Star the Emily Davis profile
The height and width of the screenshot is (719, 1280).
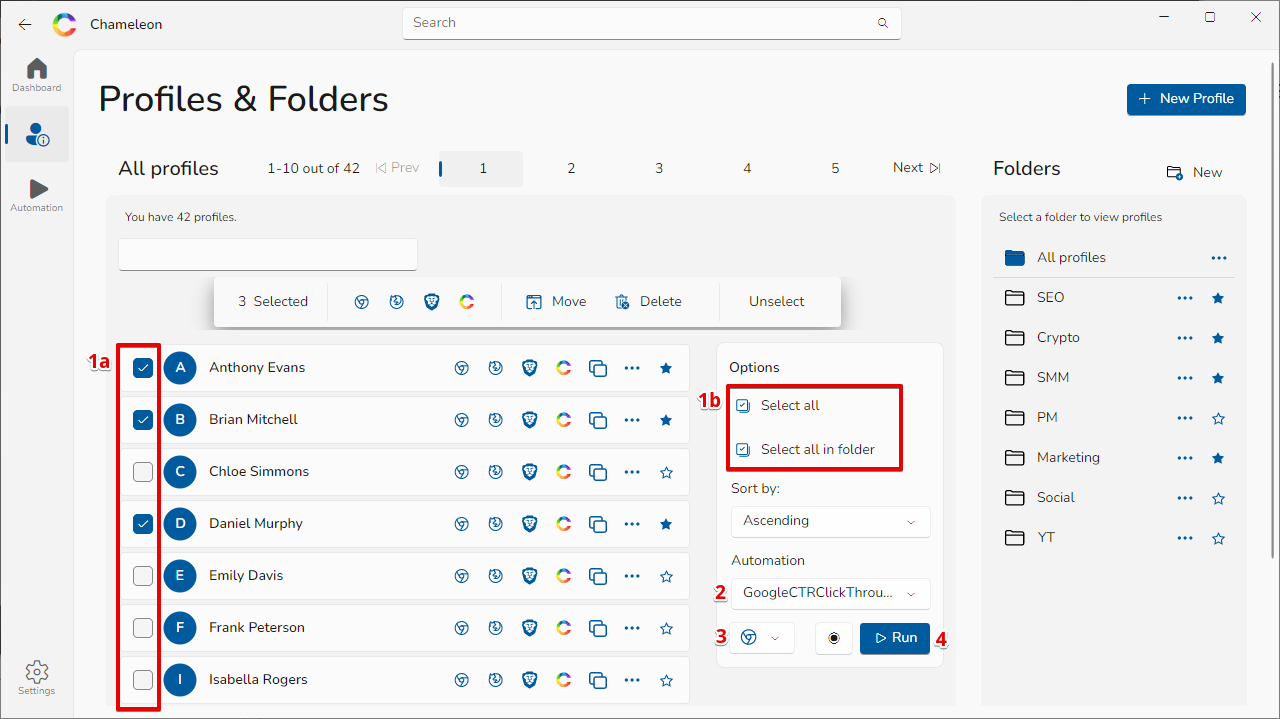click(666, 576)
